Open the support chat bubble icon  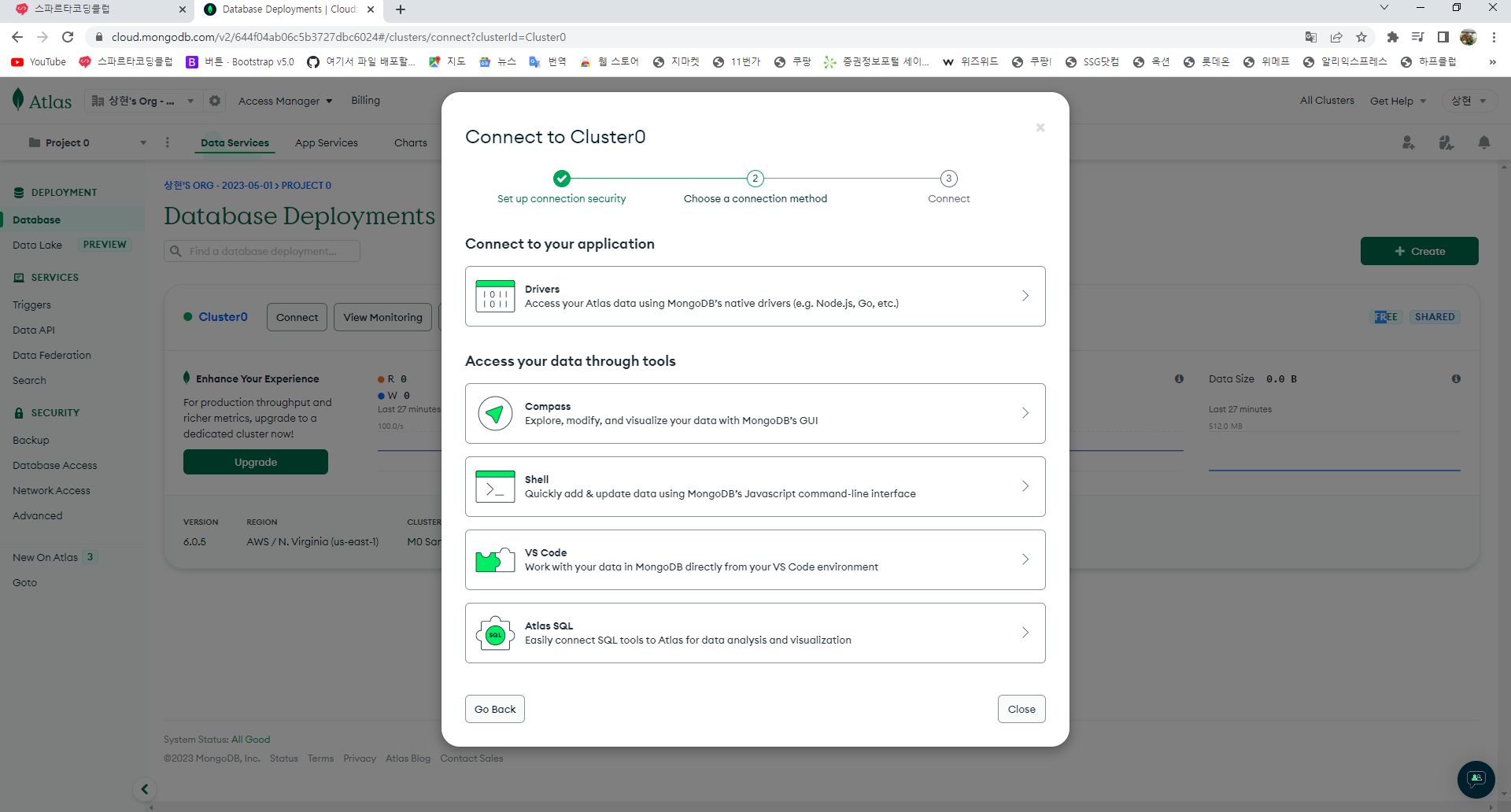click(1476, 780)
